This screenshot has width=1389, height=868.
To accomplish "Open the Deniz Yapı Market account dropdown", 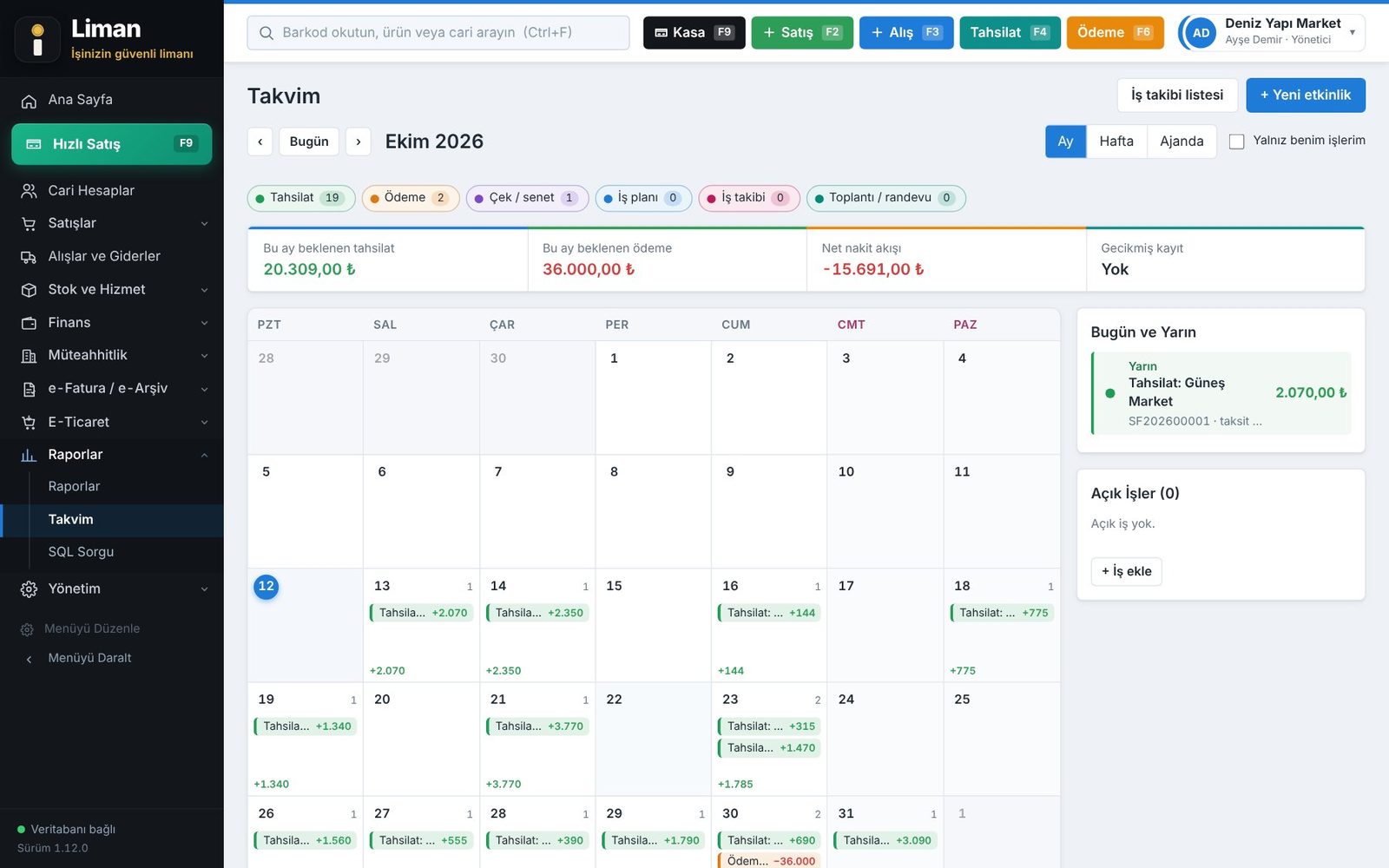I will [x=1272, y=33].
